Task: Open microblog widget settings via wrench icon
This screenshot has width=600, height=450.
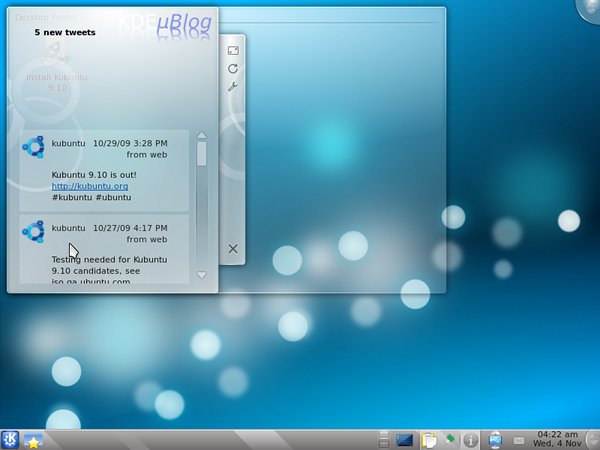Action: pos(233,86)
